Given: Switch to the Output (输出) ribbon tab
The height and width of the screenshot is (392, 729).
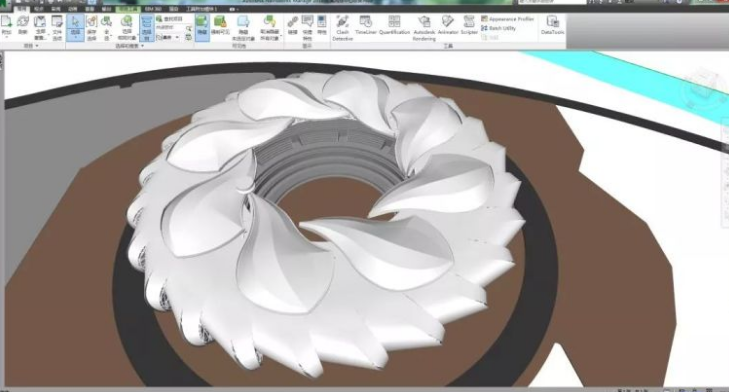Looking at the screenshot, I should click(x=106, y=9).
